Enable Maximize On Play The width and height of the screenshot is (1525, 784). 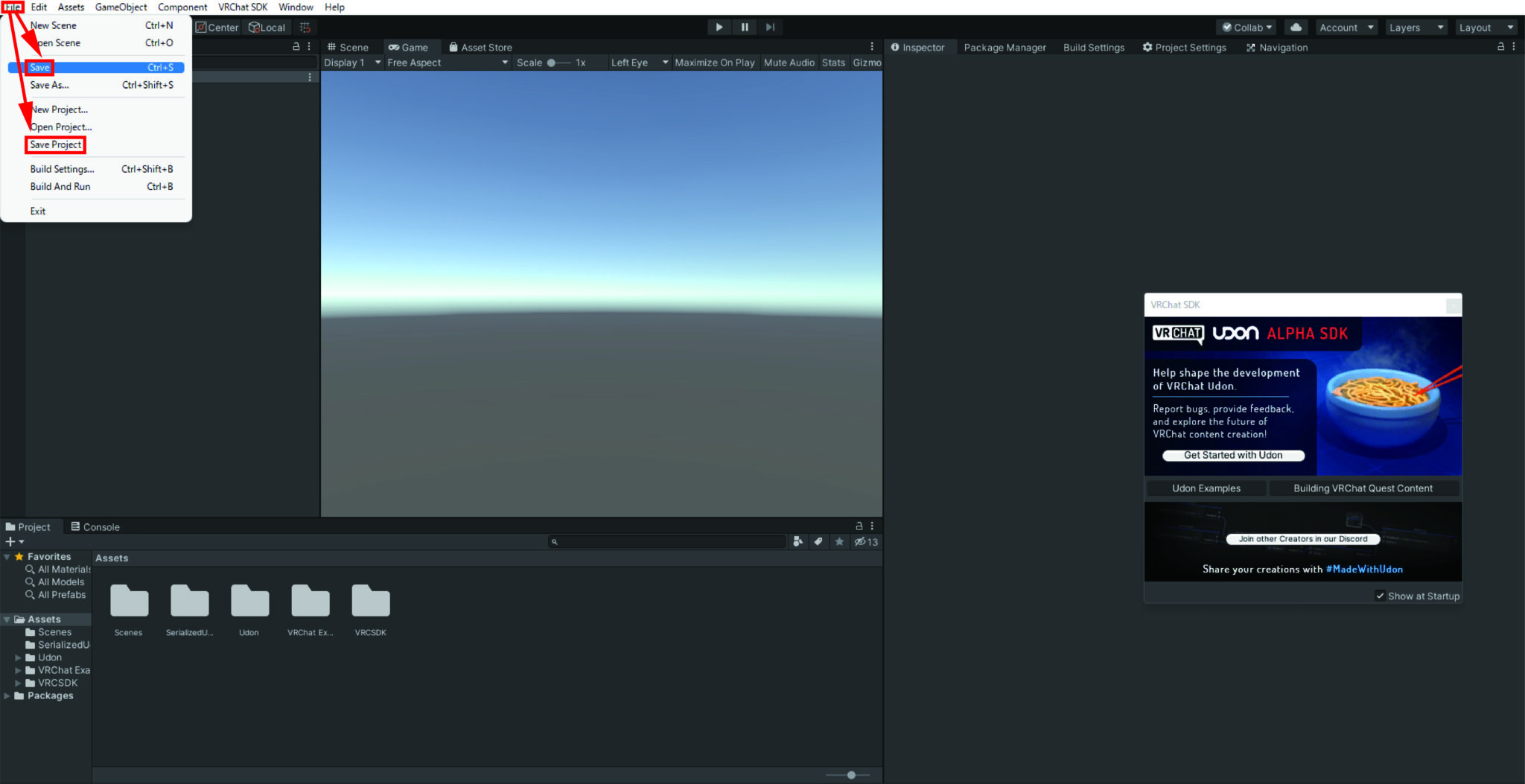(x=714, y=63)
